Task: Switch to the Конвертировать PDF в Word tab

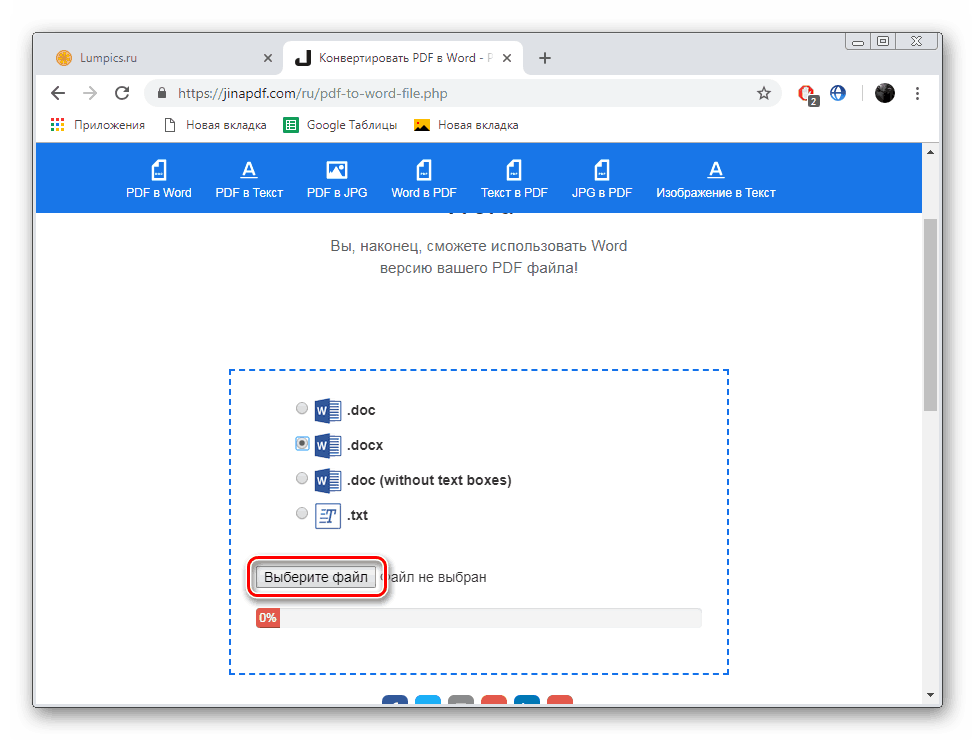Action: coord(402,58)
